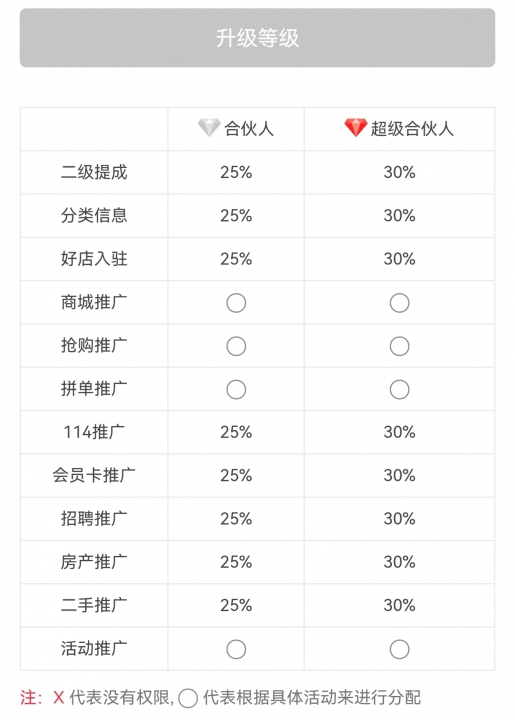Click the 合伙人 circle in 拼单推广 row
The height and width of the screenshot is (720, 515).
(x=236, y=390)
